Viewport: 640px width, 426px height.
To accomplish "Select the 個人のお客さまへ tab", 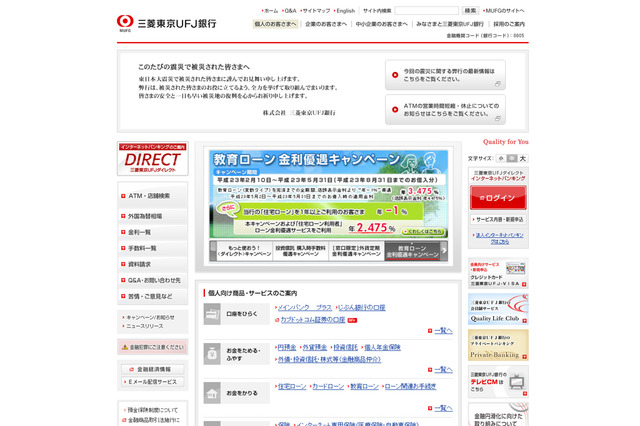I will (x=276, y=24).
